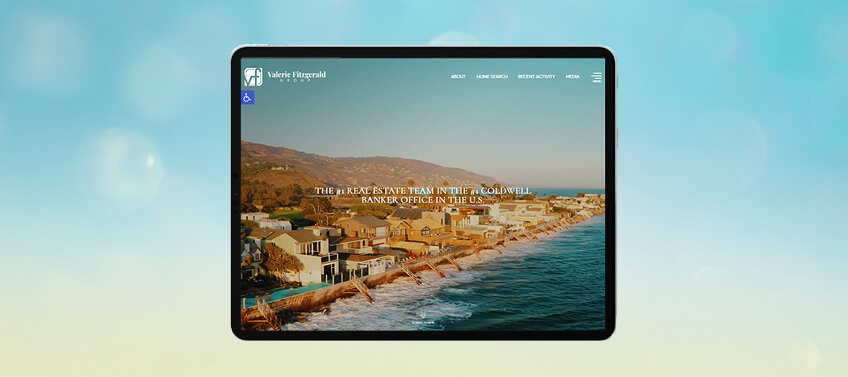
Task: Select Recent Activity in the navigation
Action: coord(536,77)
